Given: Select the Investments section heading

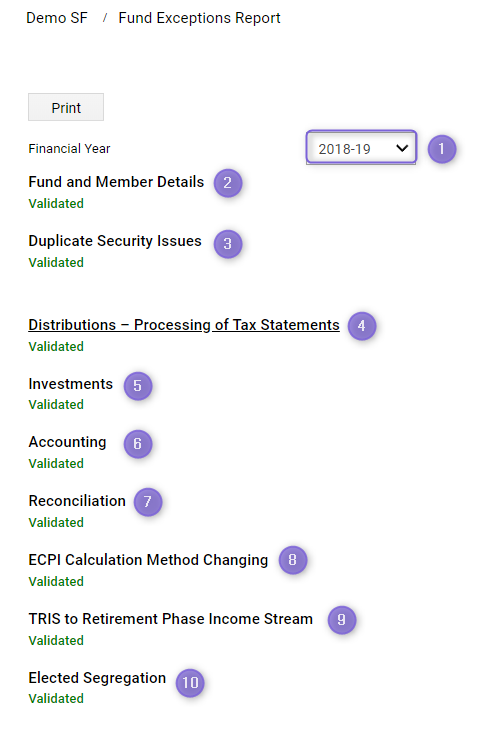Looking at the screenshot, I should tap(71, 384).
